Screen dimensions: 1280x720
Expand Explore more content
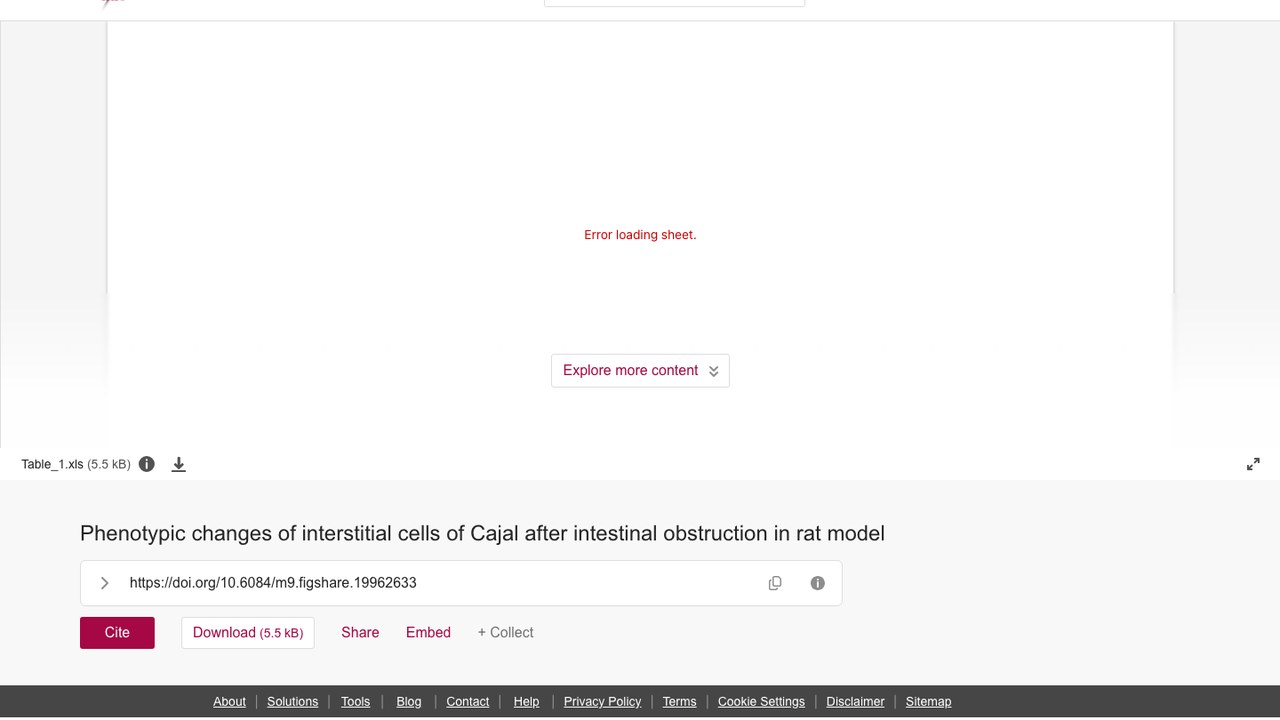[640, 370]
